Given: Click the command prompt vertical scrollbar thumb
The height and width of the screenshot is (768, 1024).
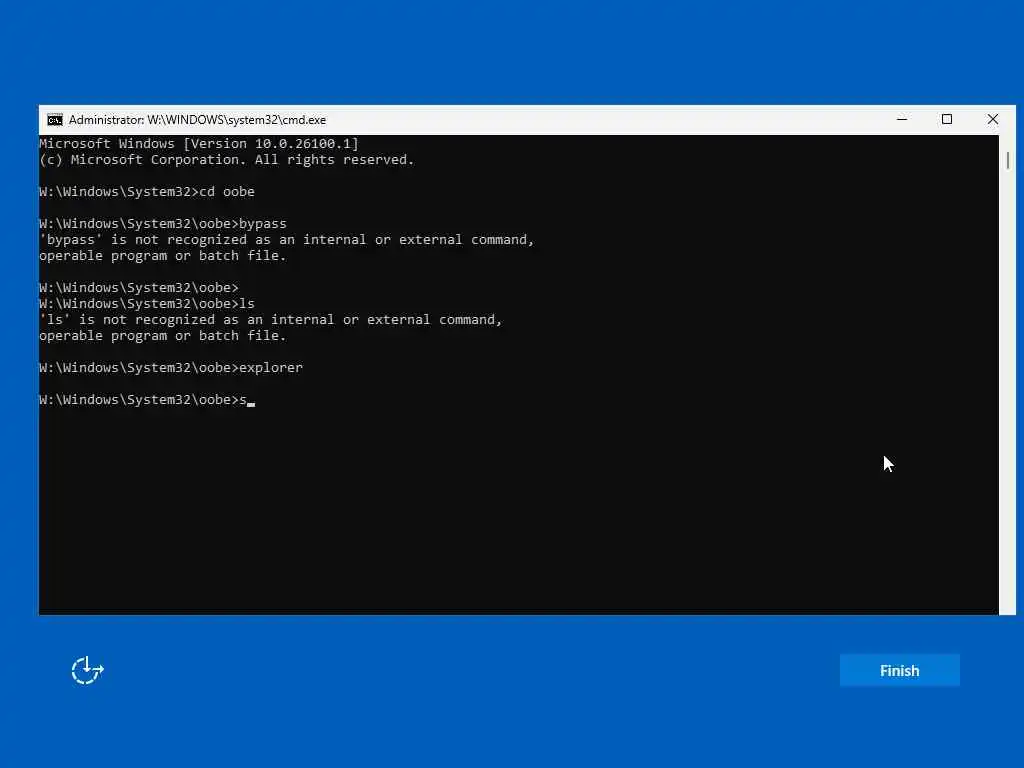Looking at the screenshot, I should click(x=1008, y=160).
